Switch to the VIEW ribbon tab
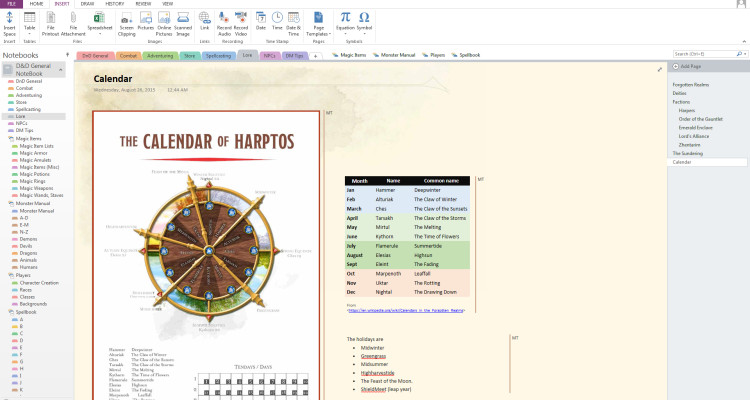This screenshot has width=750, height=400. [x=167, y=4]
